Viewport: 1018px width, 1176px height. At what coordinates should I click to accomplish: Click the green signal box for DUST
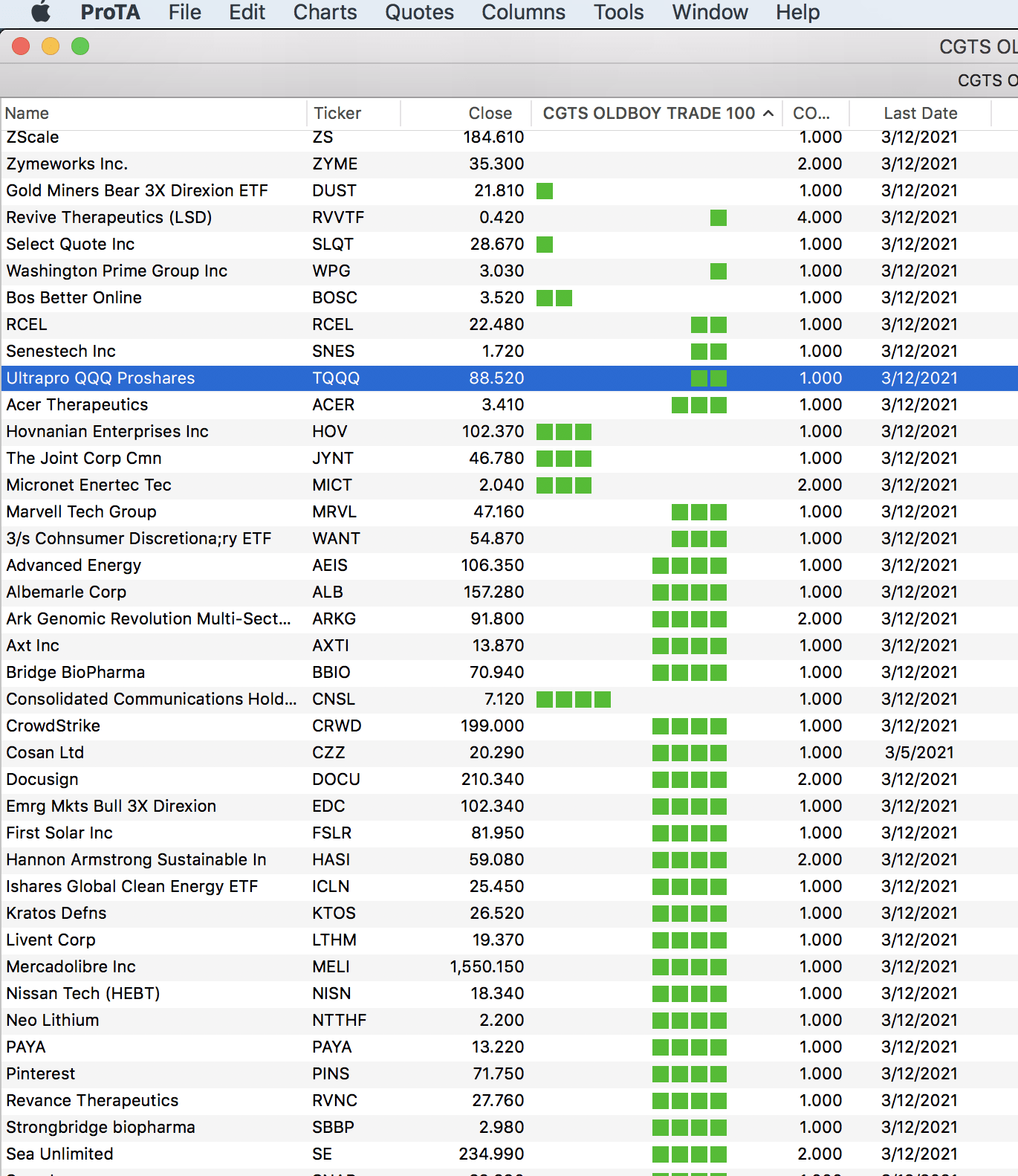click(x=545, y=191)
